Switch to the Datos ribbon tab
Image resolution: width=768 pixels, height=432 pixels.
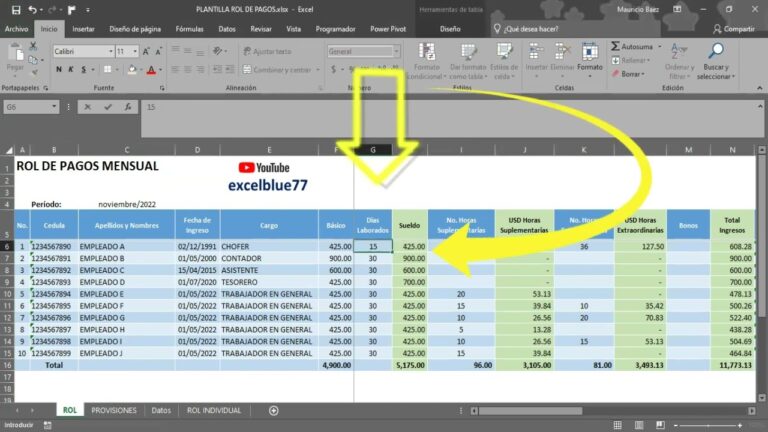coord(227,29)
